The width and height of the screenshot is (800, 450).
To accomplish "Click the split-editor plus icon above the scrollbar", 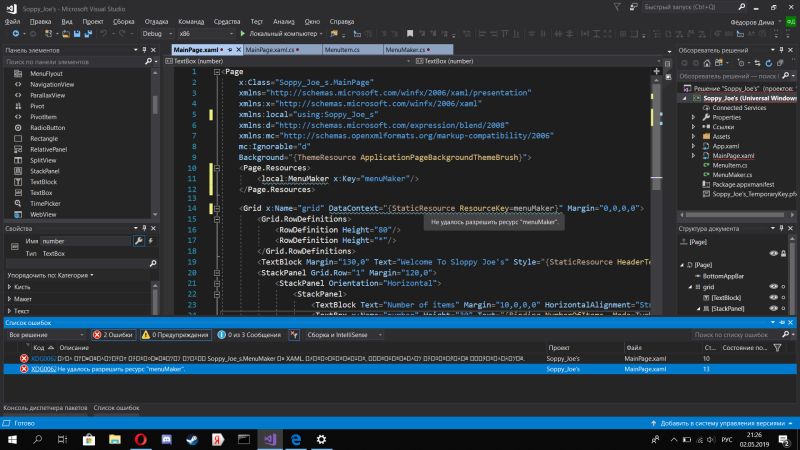I will click(657, 71).
